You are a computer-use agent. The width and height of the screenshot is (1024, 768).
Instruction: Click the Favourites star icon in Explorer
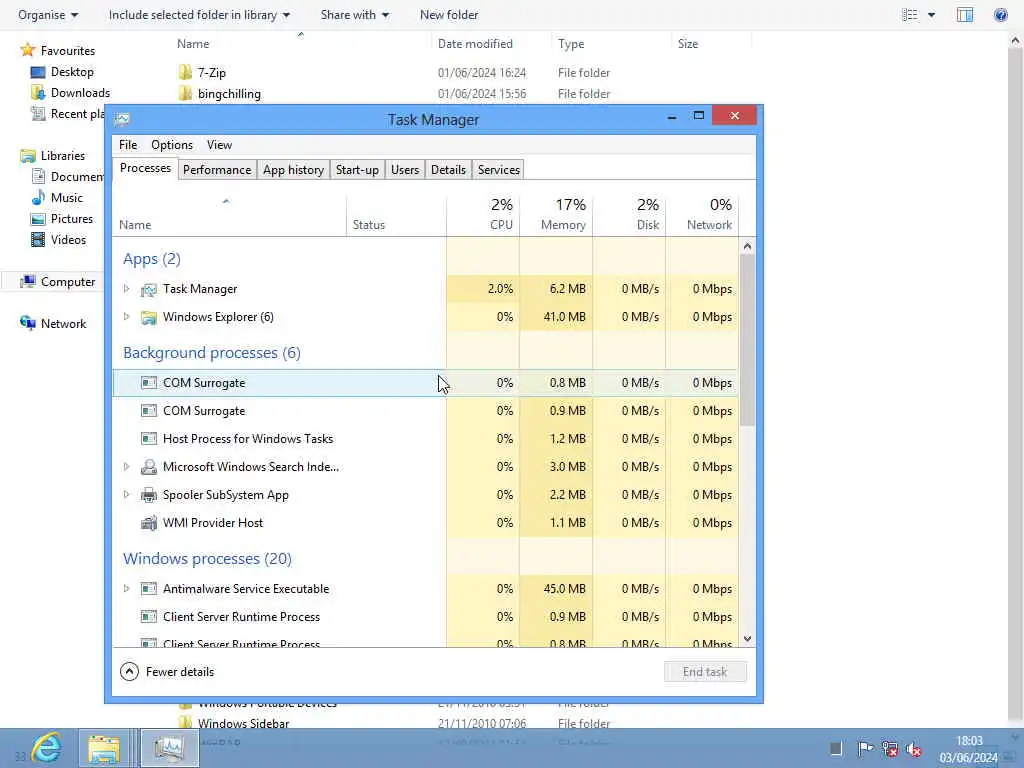coord(27,50)
